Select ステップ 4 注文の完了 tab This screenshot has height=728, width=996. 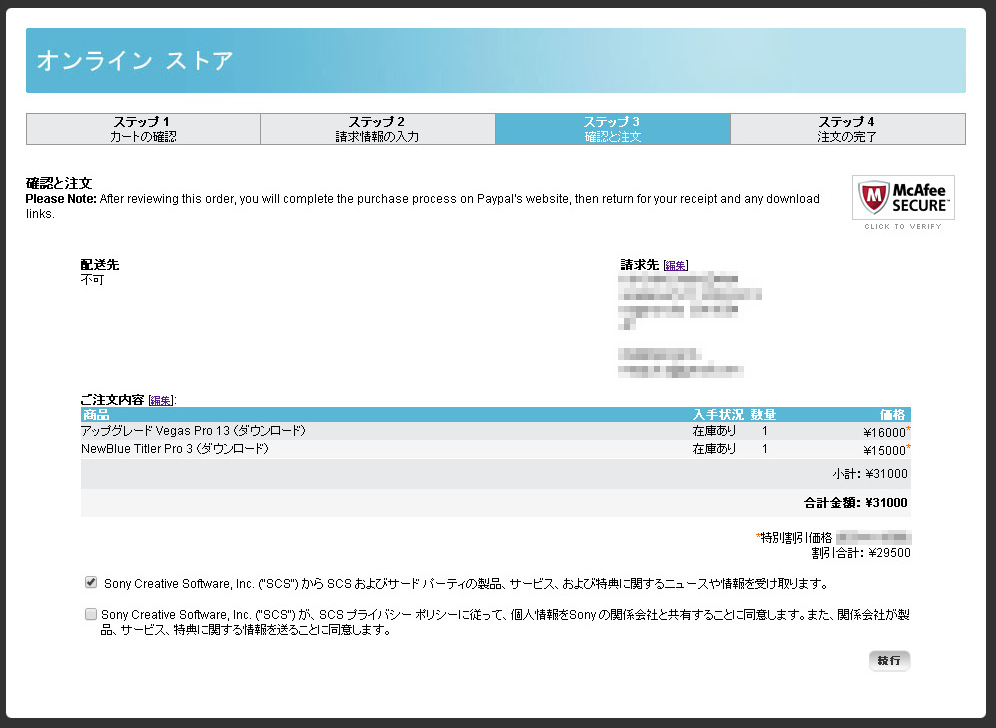pos(848,129)
